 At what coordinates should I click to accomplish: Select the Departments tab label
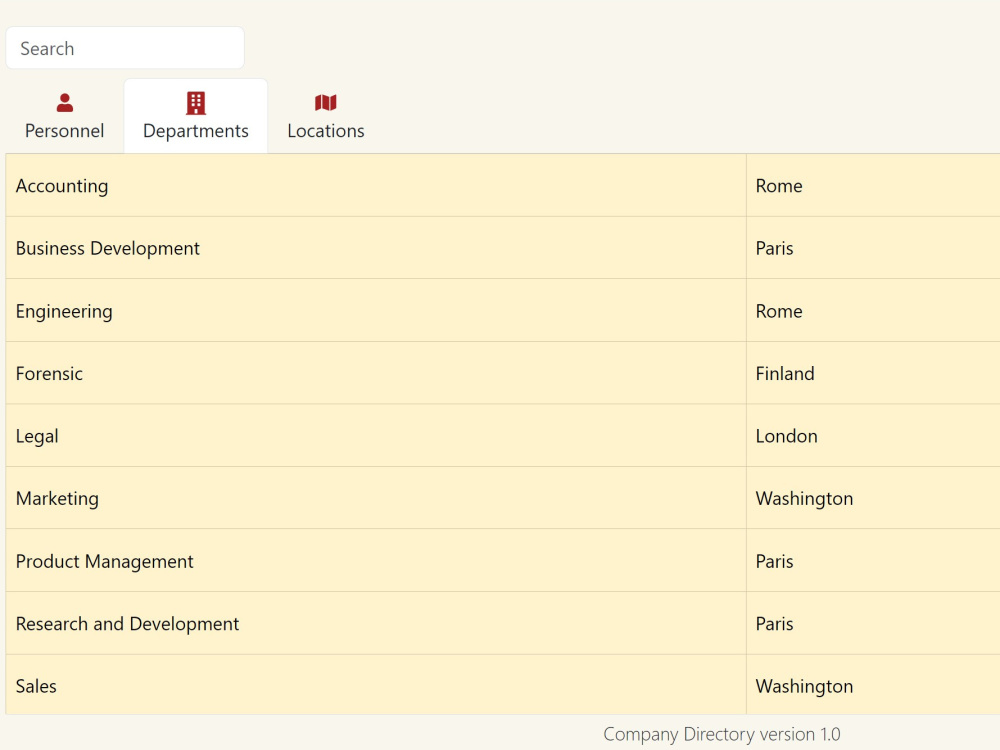point(196,131)
